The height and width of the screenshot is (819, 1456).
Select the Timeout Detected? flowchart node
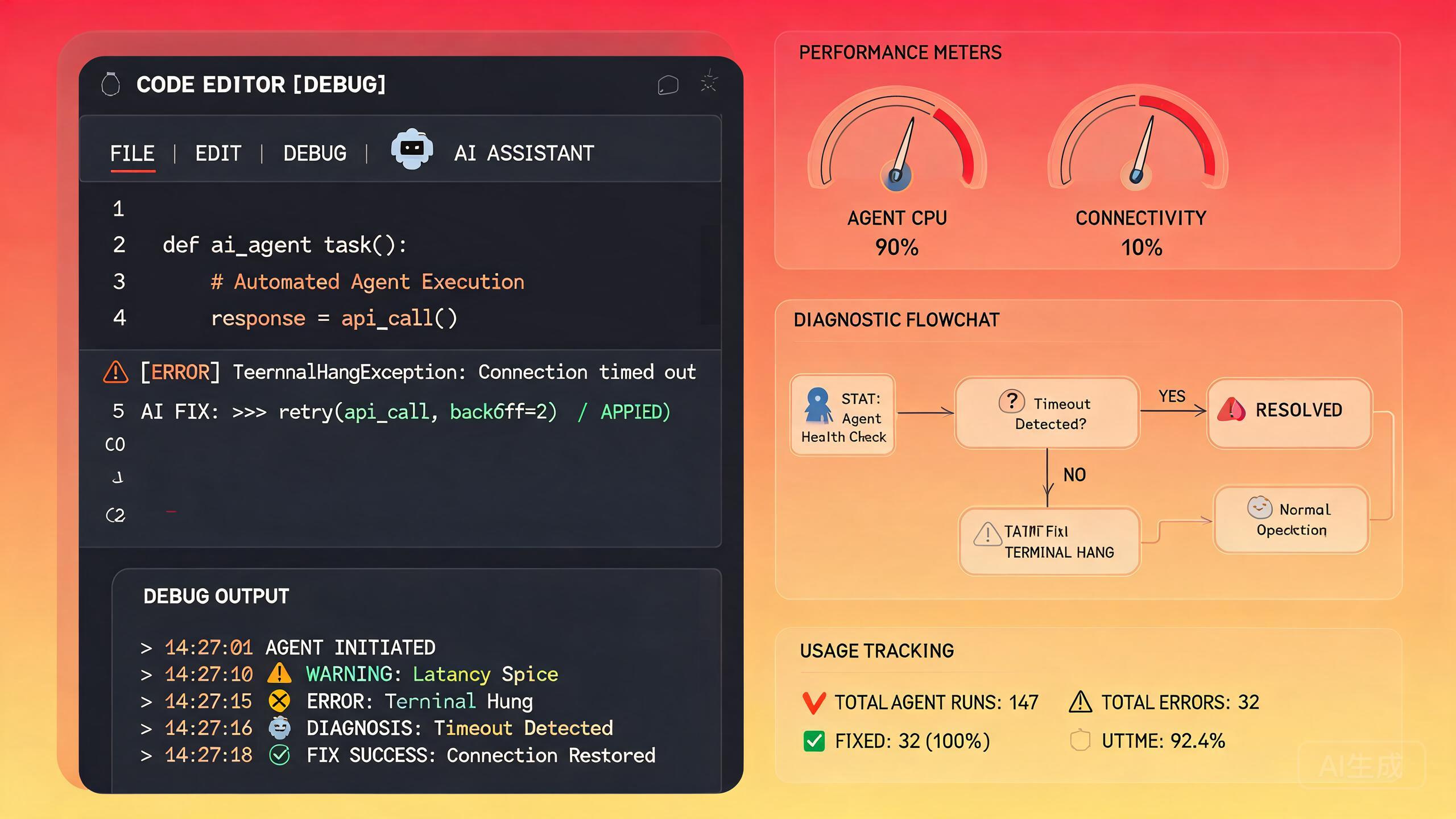(x=1048, y=412)
